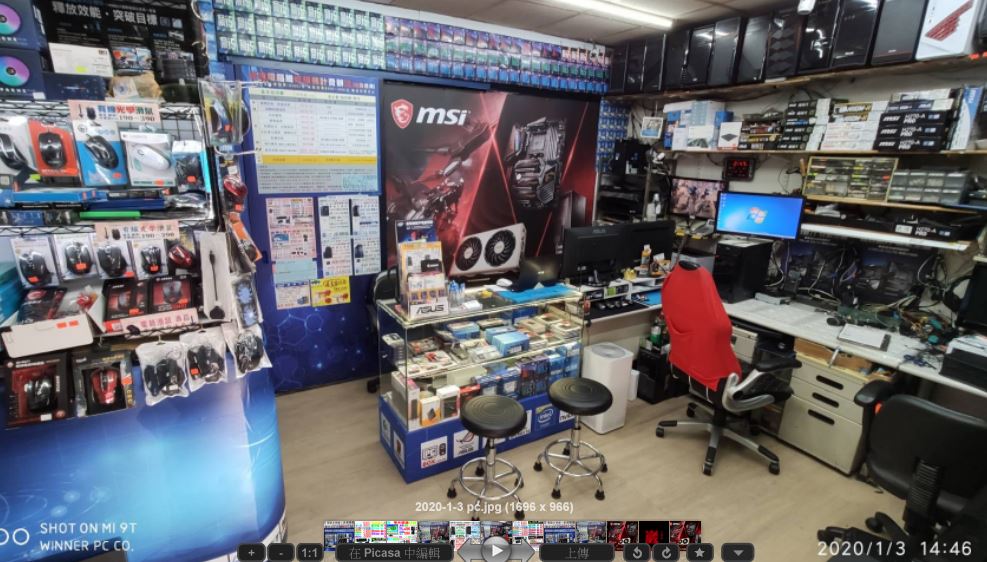Open the first thumbnail in the filmstrip
The image size is (987, 562).
click(339, 532)
